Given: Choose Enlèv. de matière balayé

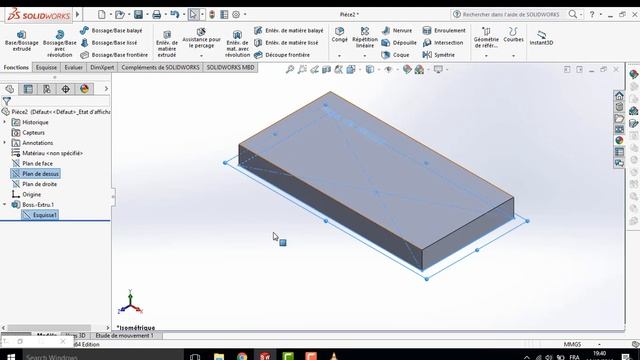Looking at the screenshot, I should [x=289, y=31].
